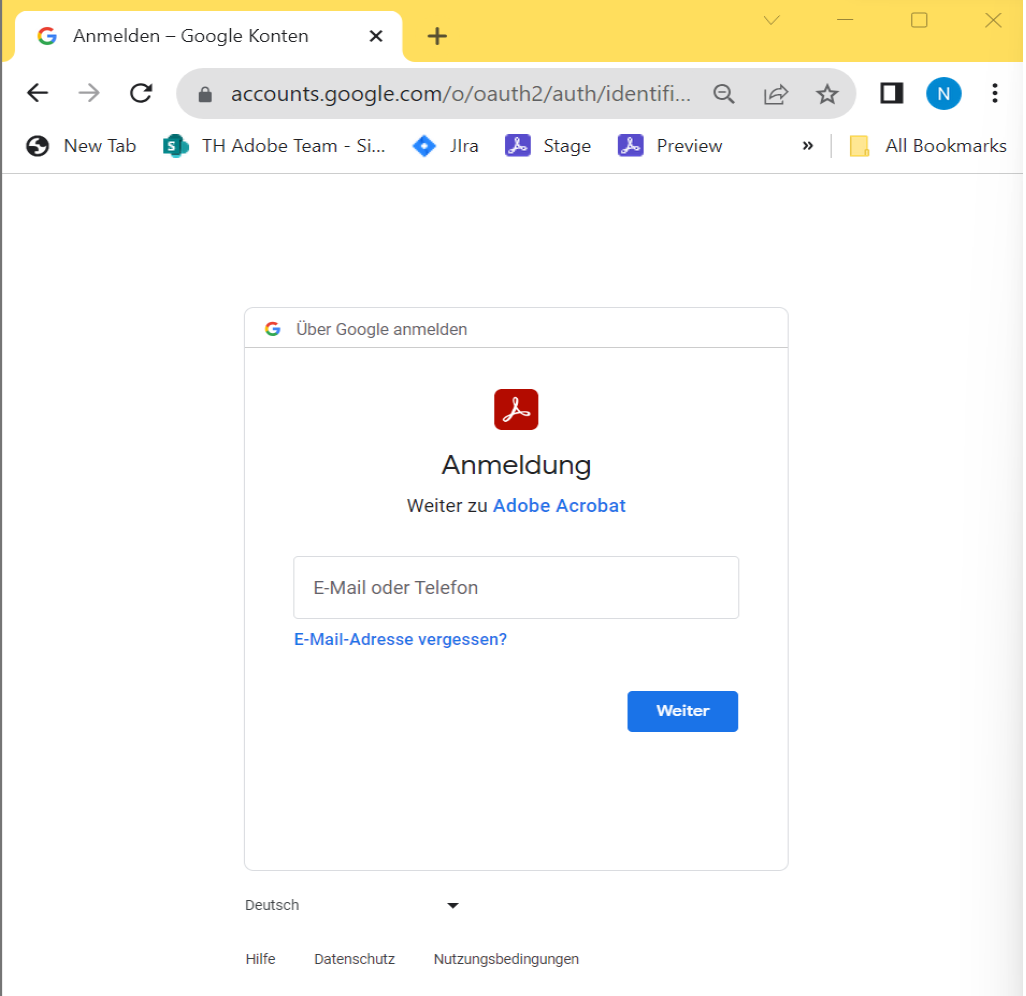This screenshot has width=1026, height=996.
Task: Expand the hidden bookmarks chevron
Action: pyautogui.click(x=807, y=145)
